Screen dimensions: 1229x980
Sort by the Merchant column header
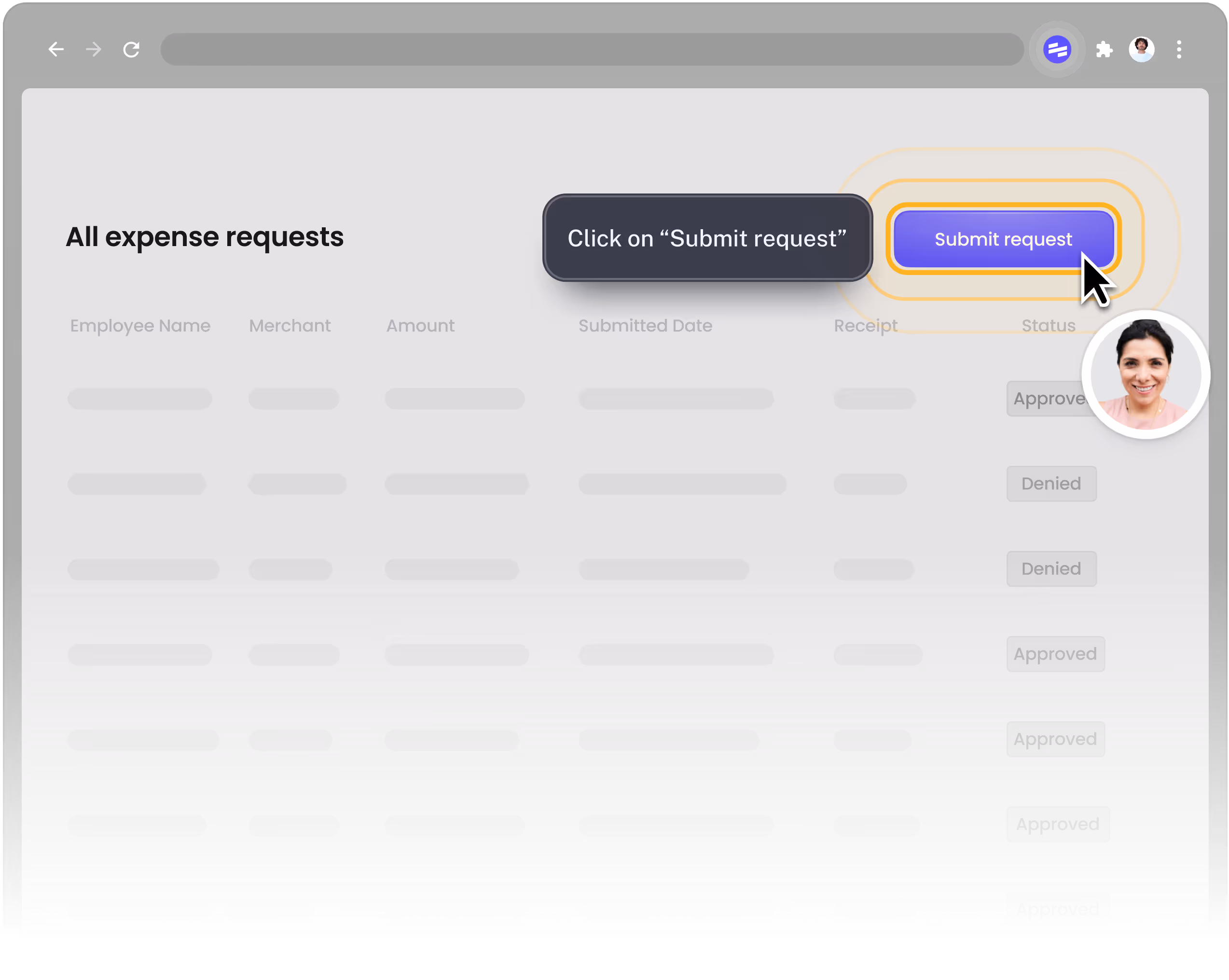[x=290, y=326]
